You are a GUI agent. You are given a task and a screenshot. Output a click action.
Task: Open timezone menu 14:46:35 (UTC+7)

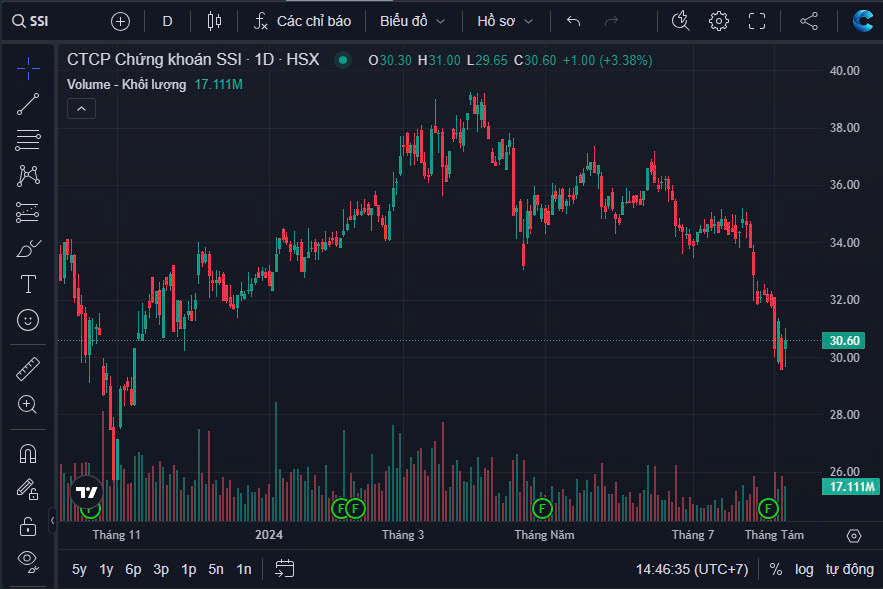coord(692,569)
